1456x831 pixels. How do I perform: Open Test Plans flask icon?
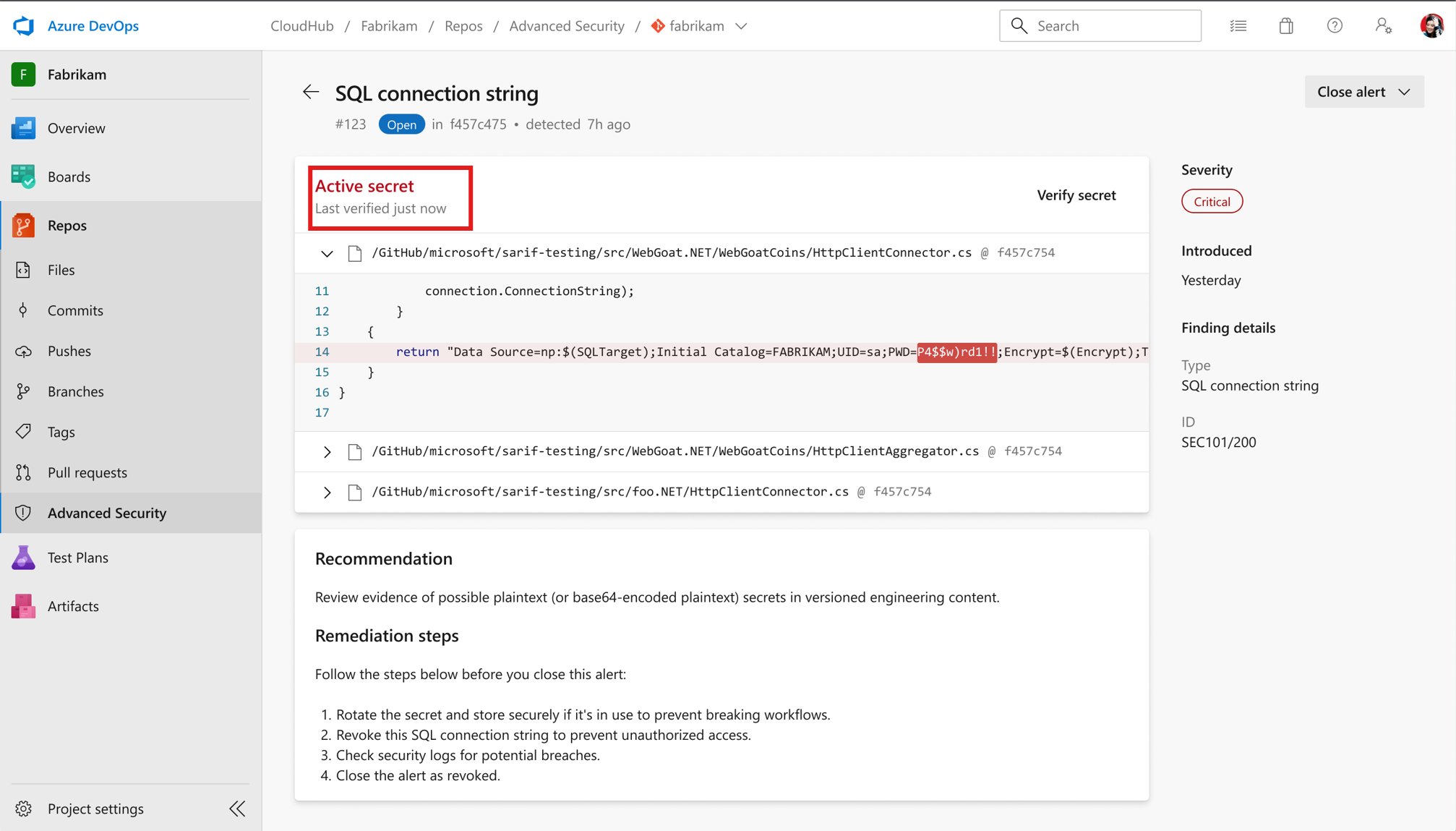pyautogui.click(x=23, y=558)
